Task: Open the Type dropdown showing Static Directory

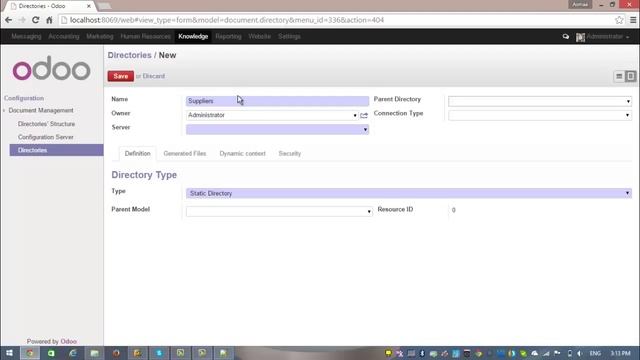Action: 409,193
